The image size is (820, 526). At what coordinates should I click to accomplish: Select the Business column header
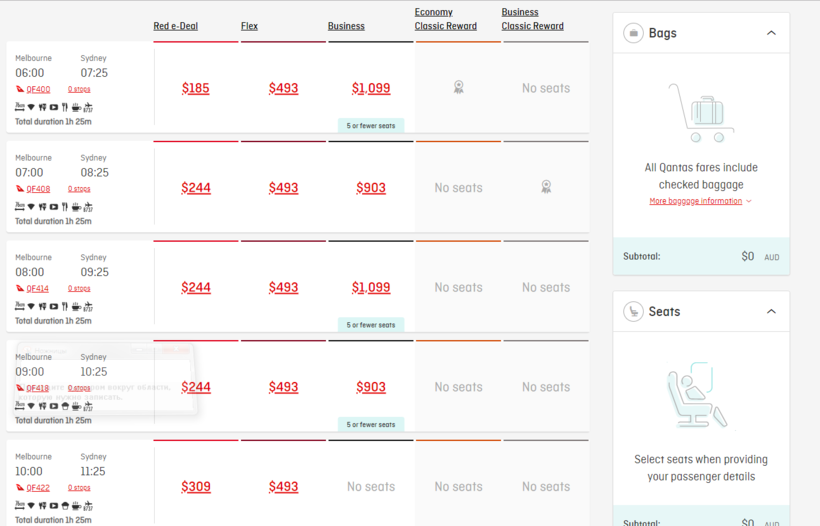pos(346,26)
